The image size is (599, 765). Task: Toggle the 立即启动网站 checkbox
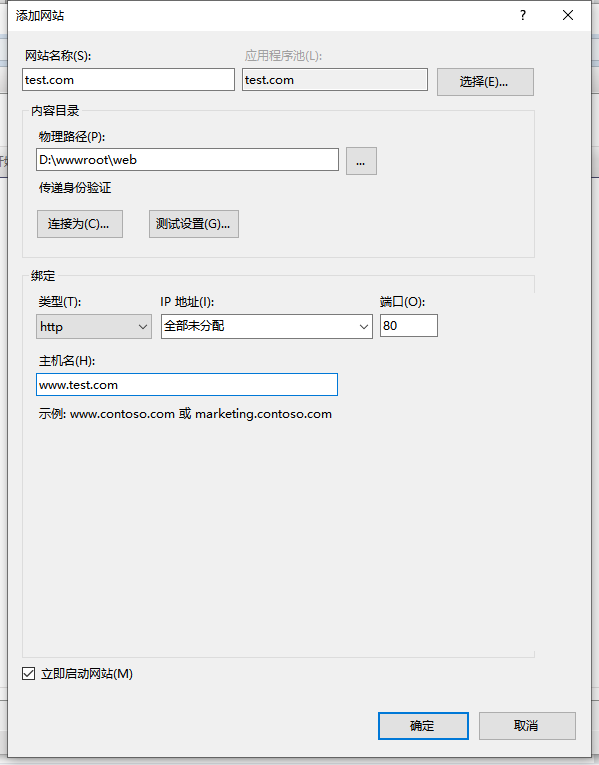click(29, 674)
